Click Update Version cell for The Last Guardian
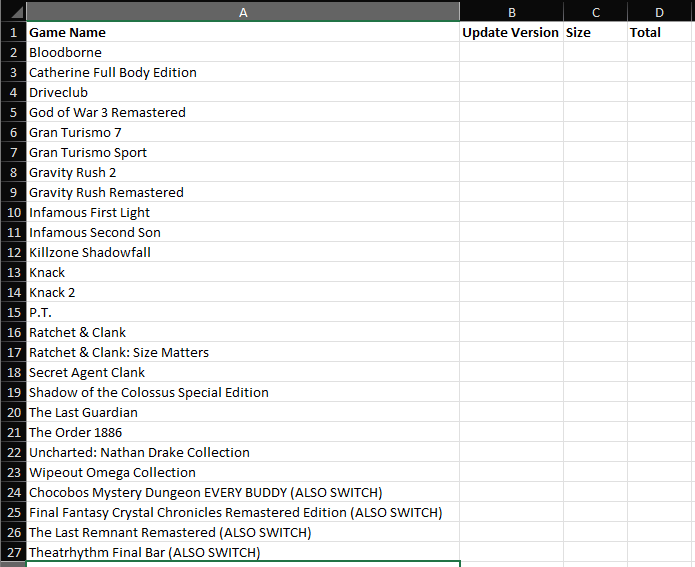 [511, 412]
